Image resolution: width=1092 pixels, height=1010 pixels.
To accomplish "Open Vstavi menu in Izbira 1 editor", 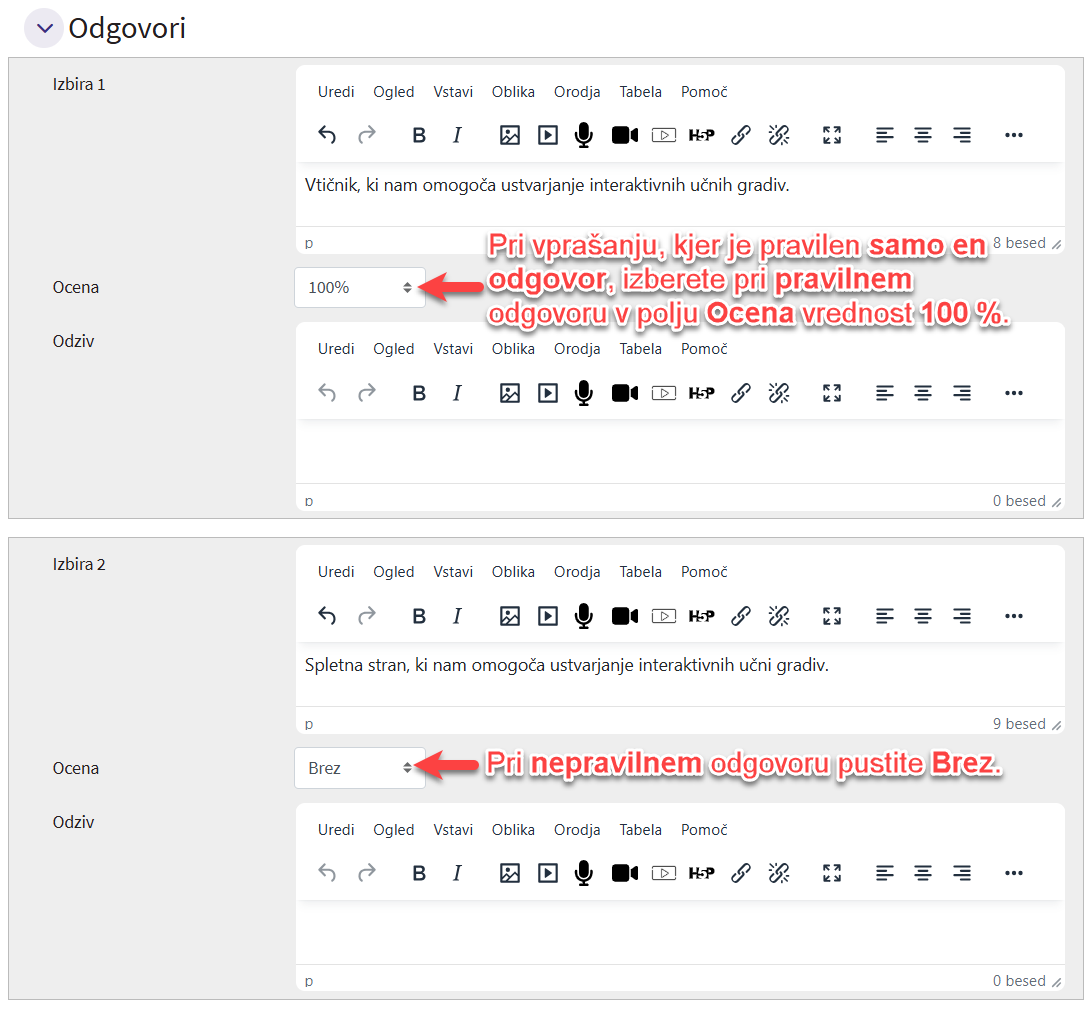I will point(453,92).
